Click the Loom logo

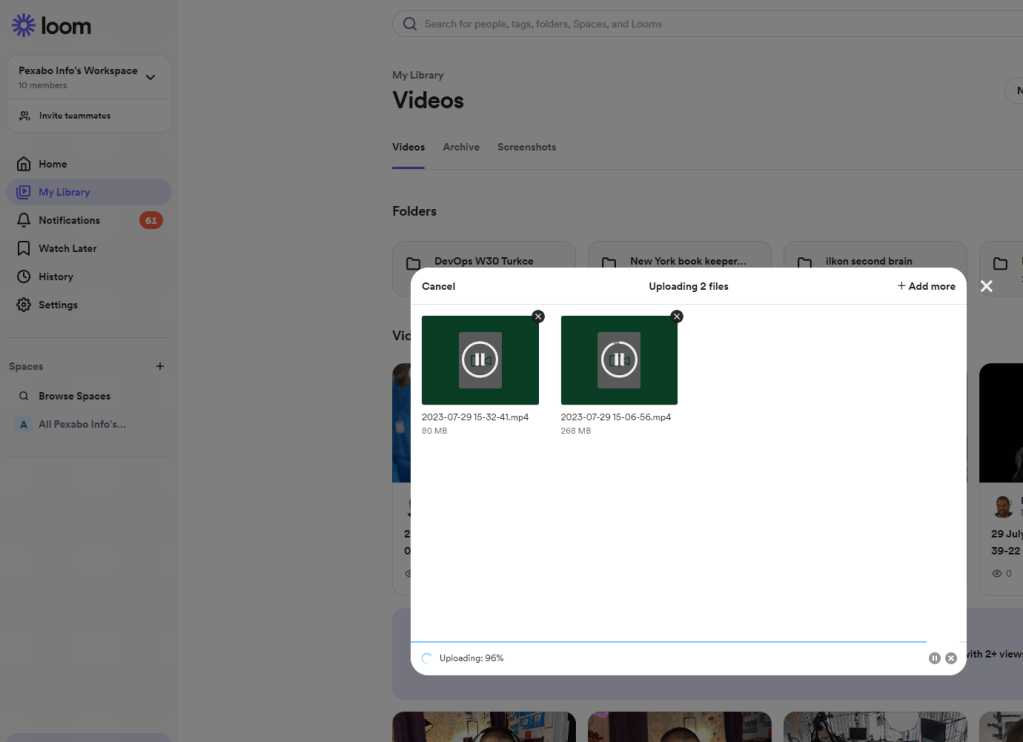coord(52,25)
